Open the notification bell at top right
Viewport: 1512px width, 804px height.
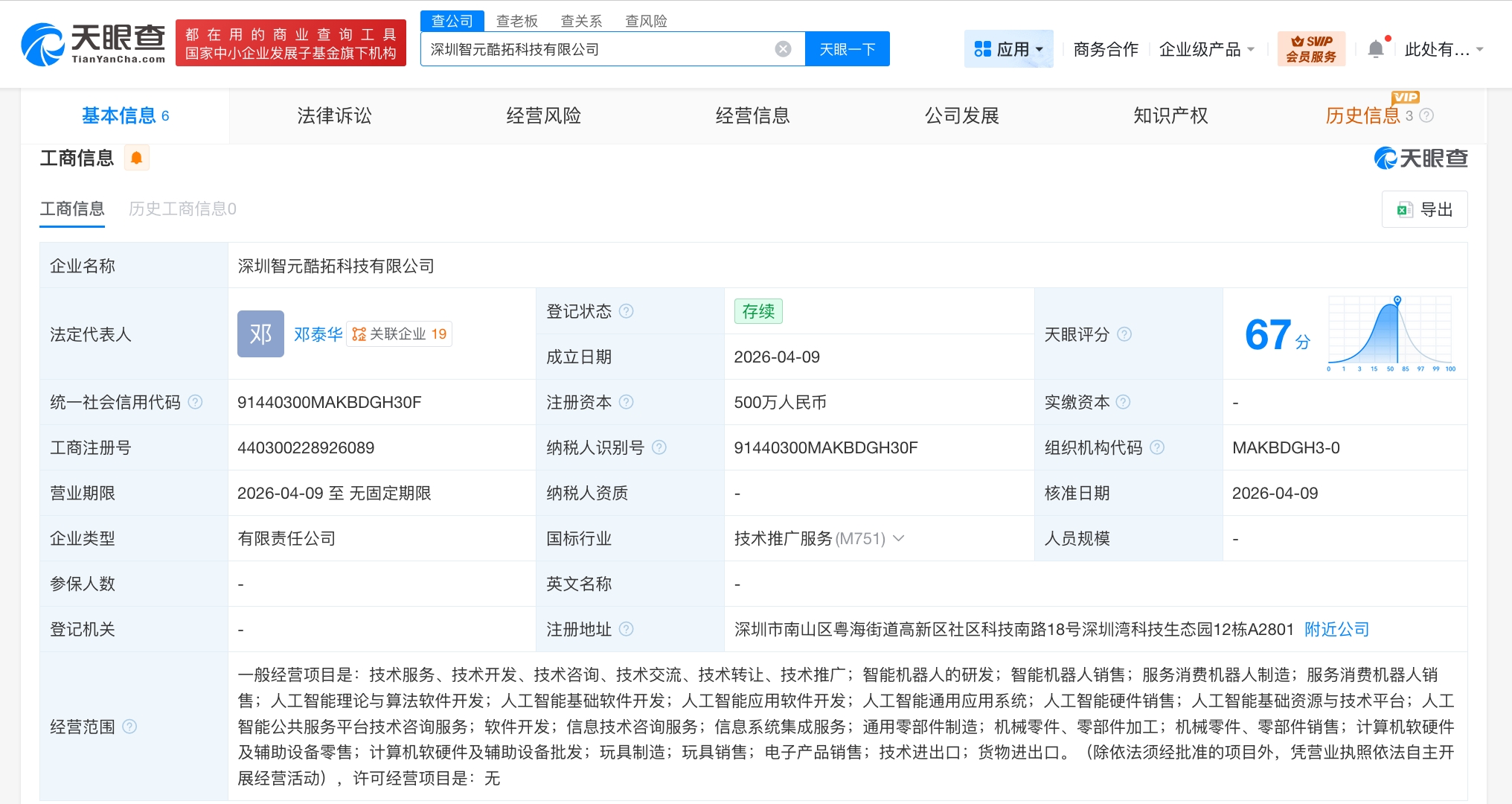[1376, 47]
